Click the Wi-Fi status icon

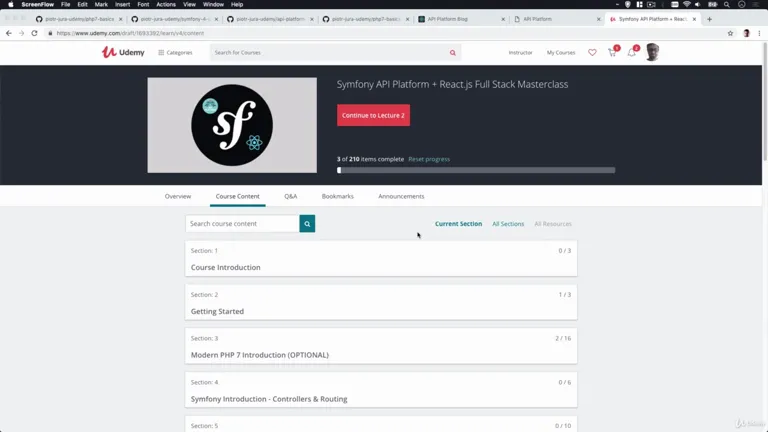687,4
